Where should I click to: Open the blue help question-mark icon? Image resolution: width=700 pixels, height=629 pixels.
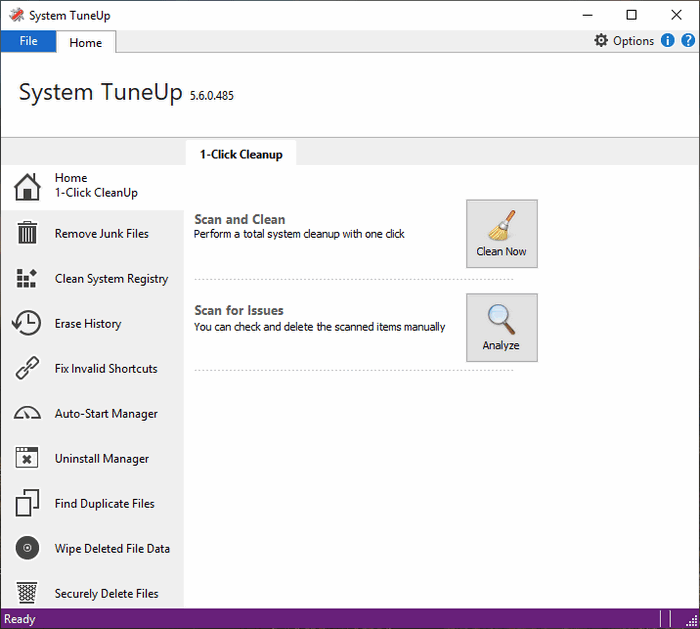pyautogui.click(x=688, y=41)
